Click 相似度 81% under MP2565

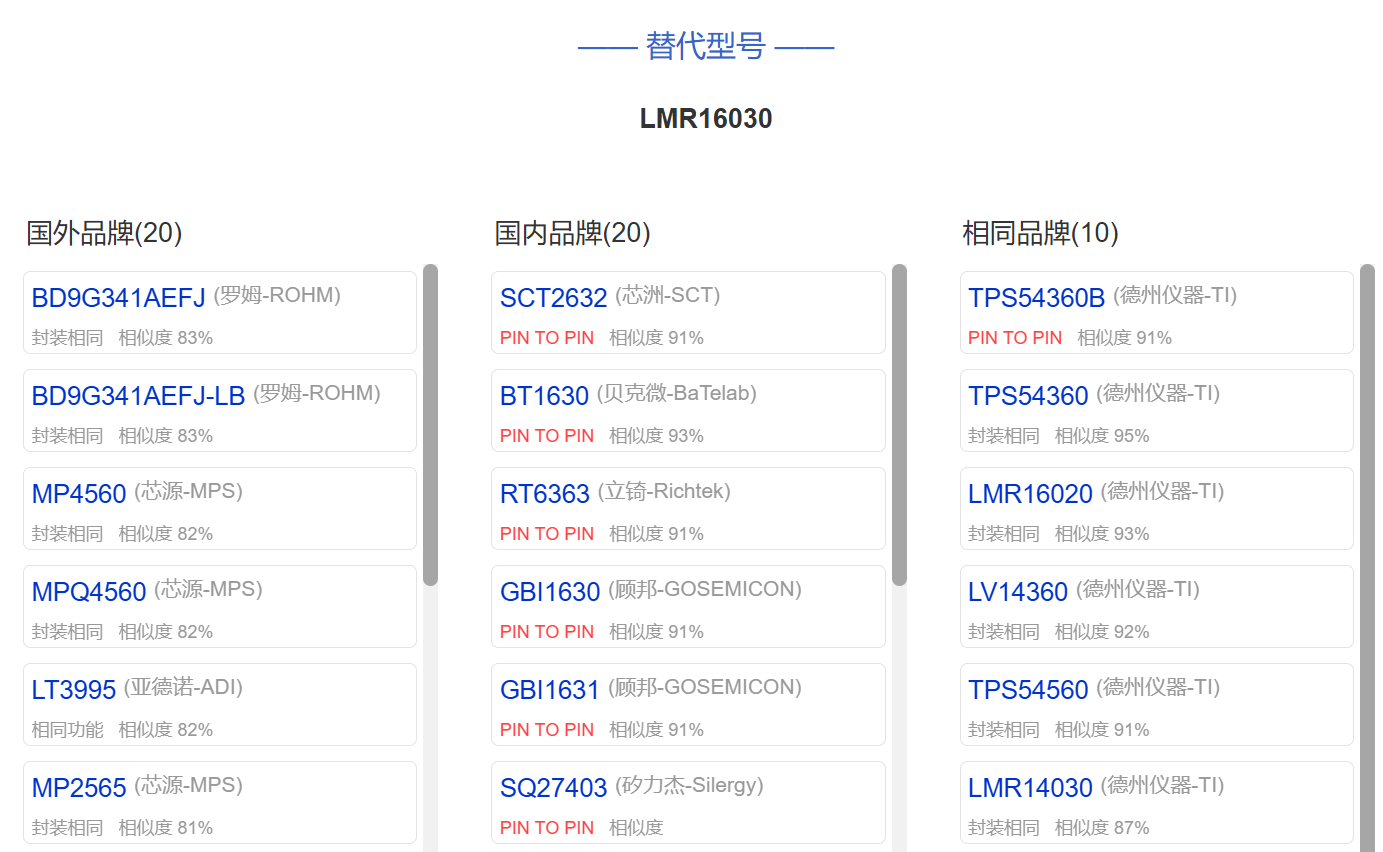pos(166,828)
